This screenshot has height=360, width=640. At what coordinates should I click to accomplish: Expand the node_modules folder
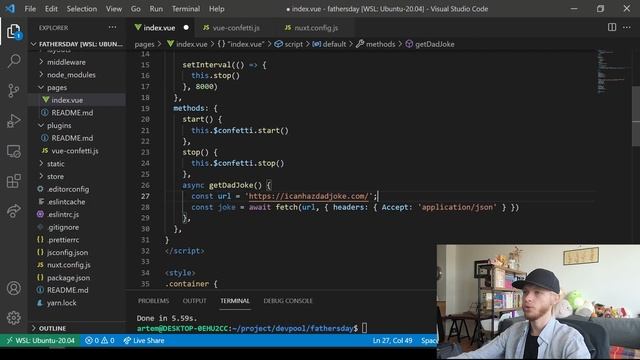[77, 75]
